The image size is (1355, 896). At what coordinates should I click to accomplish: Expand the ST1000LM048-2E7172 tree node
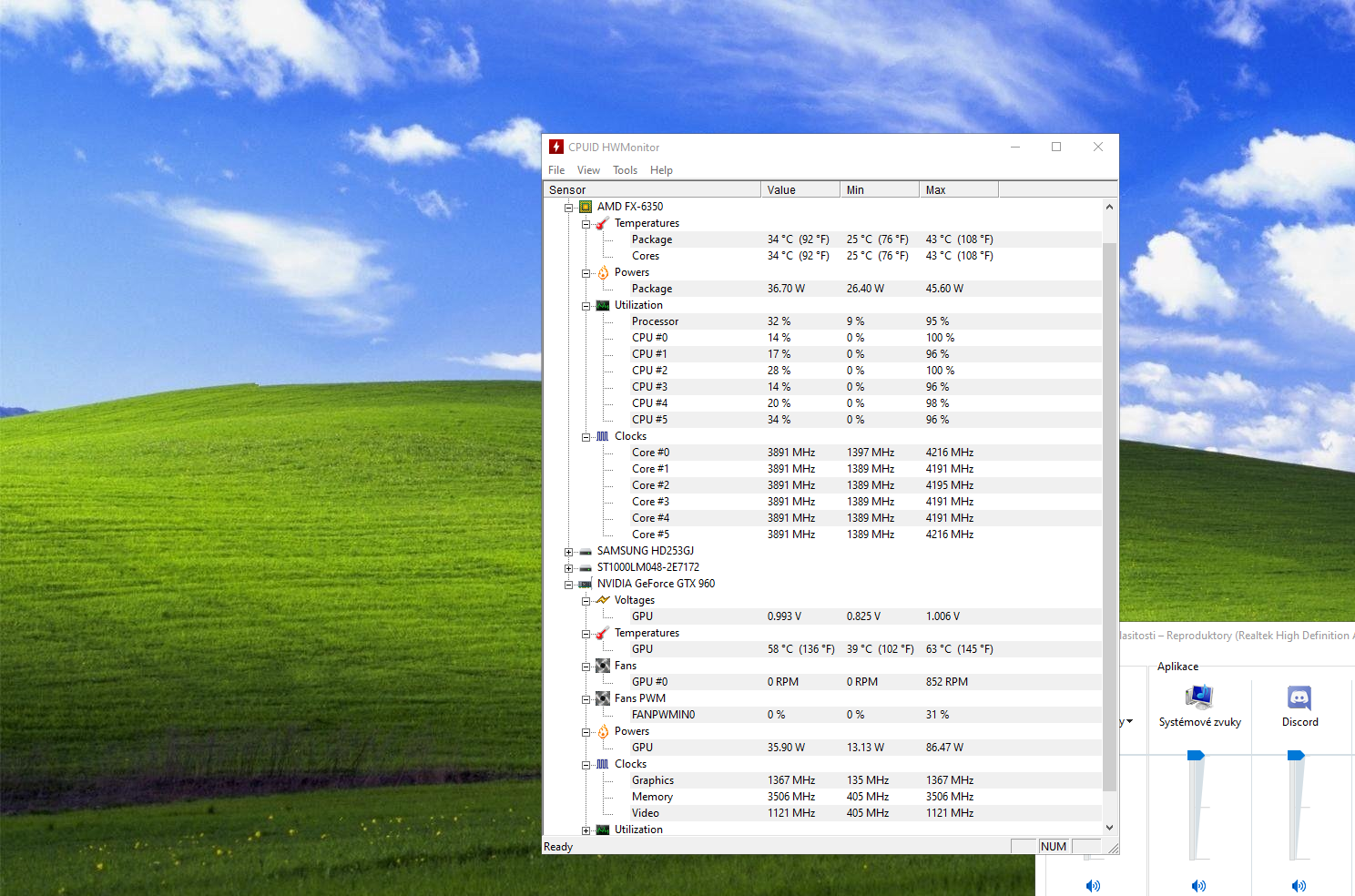[569, 568]
